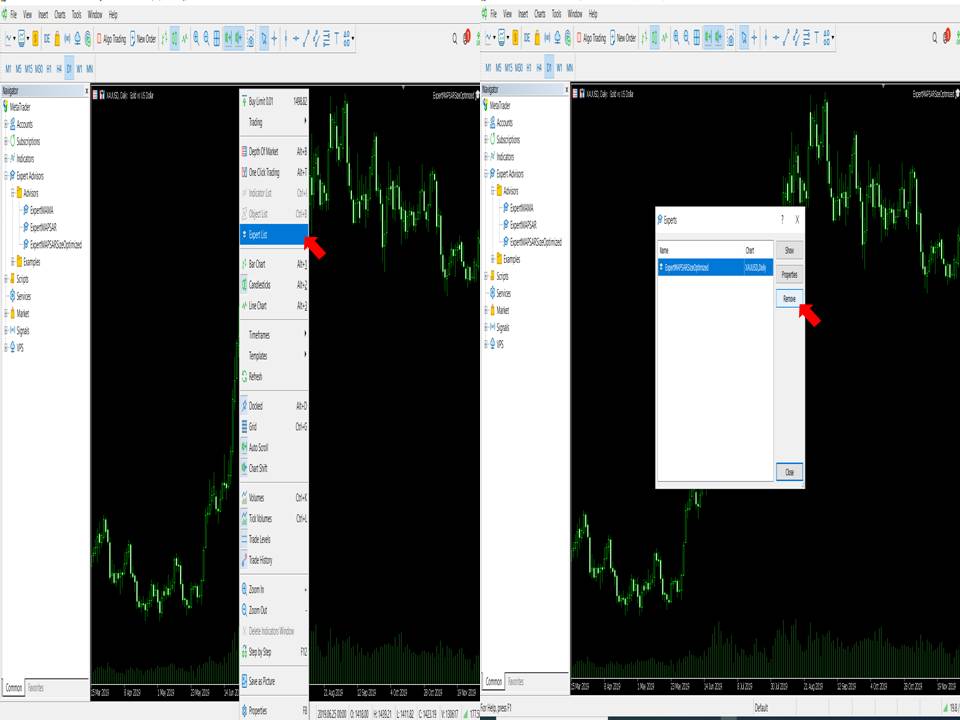Expand the Trading submenu
The image size is (960, 720).
257,122
